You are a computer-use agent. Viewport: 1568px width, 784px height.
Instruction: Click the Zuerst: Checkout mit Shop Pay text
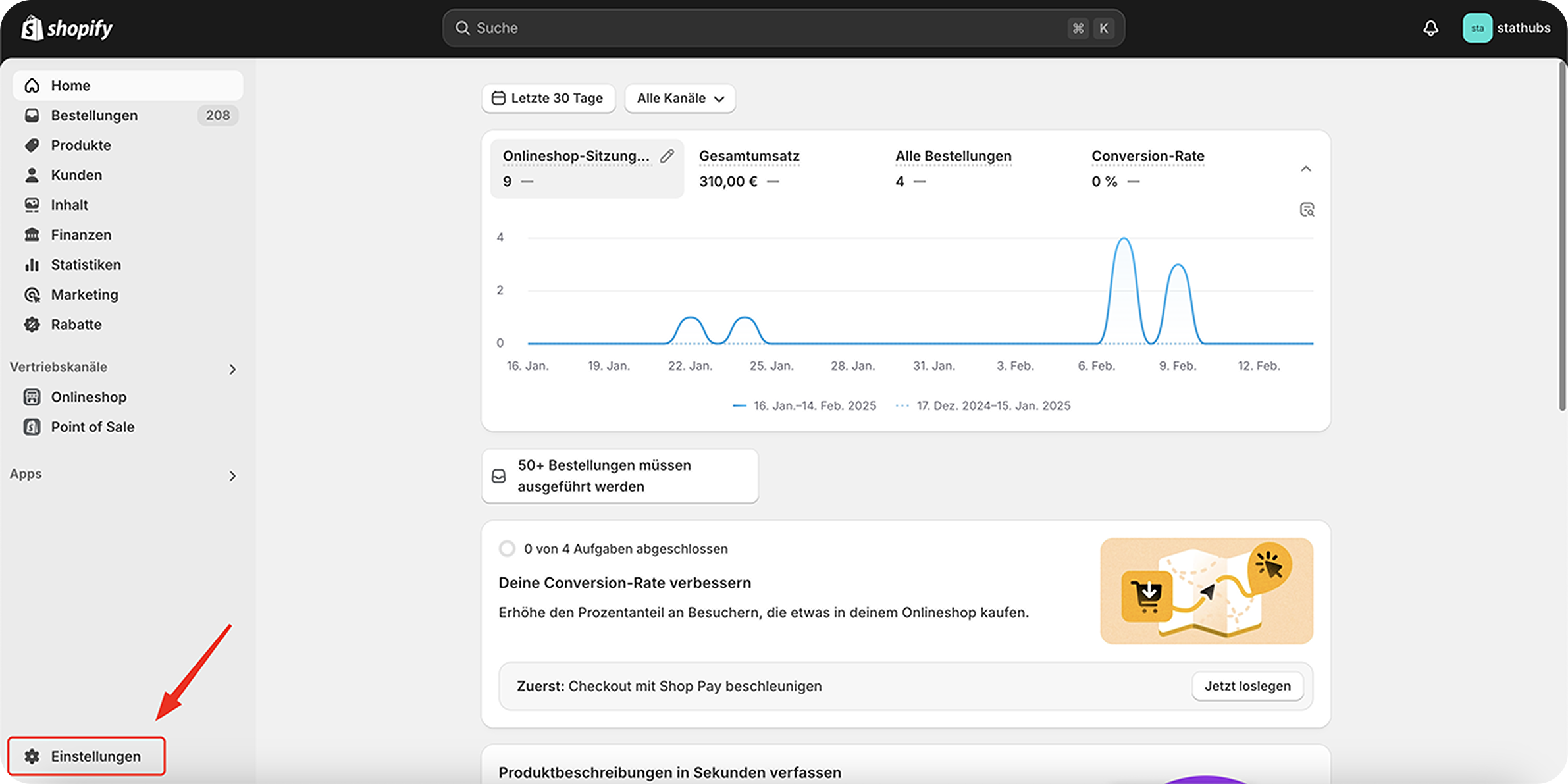pyautogui.click(x=669, y=686)
